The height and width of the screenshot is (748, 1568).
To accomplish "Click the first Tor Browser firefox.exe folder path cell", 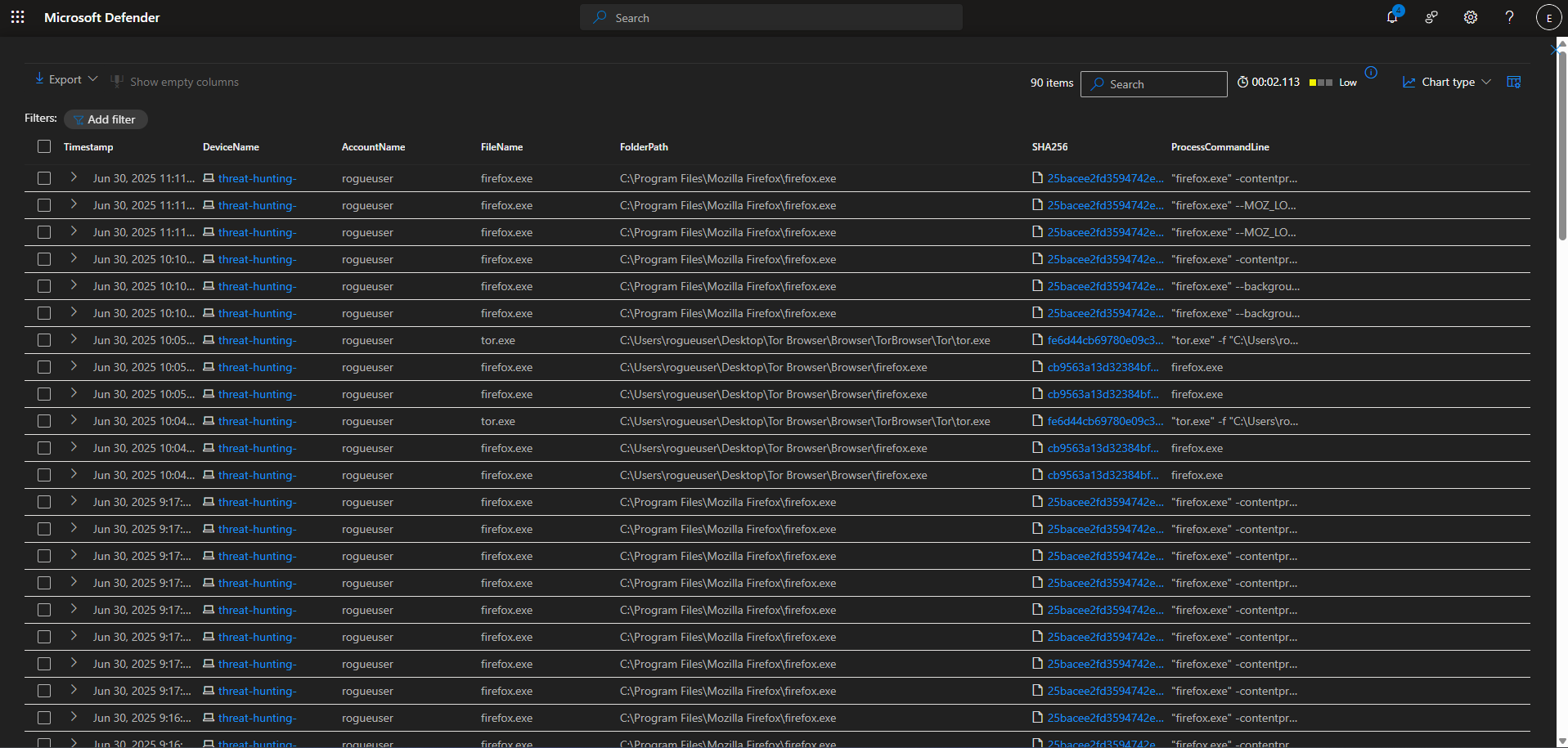I will tap(773, 367).
